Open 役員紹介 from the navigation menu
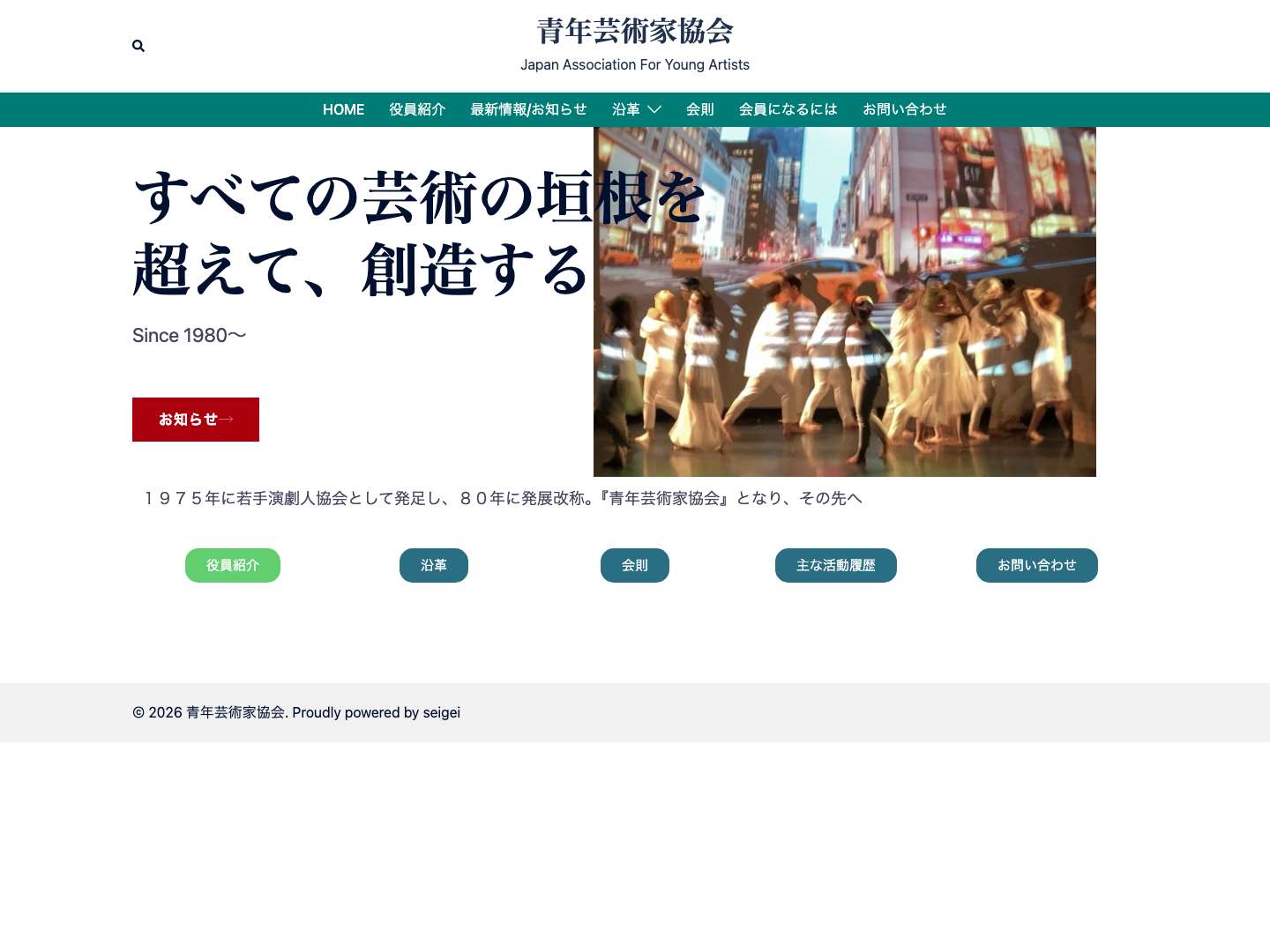Screen dimensions: 1270x952 pyautogui.click(x=417, y=109)
